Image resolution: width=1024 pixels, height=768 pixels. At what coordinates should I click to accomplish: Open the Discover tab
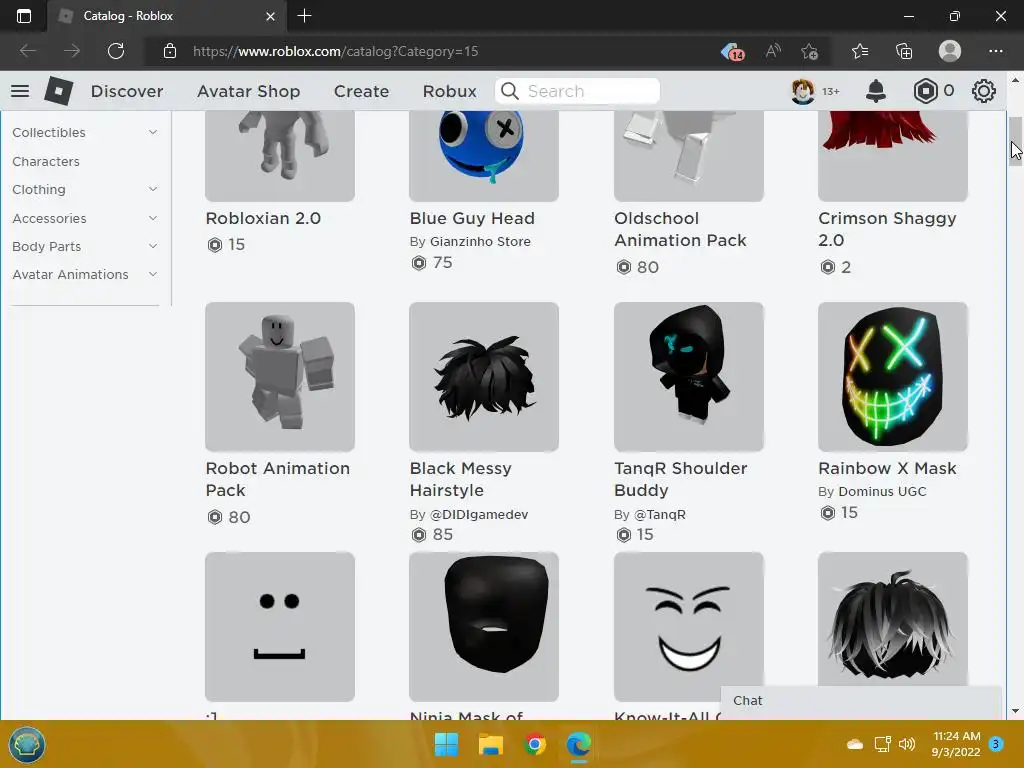tap(127, 91)
